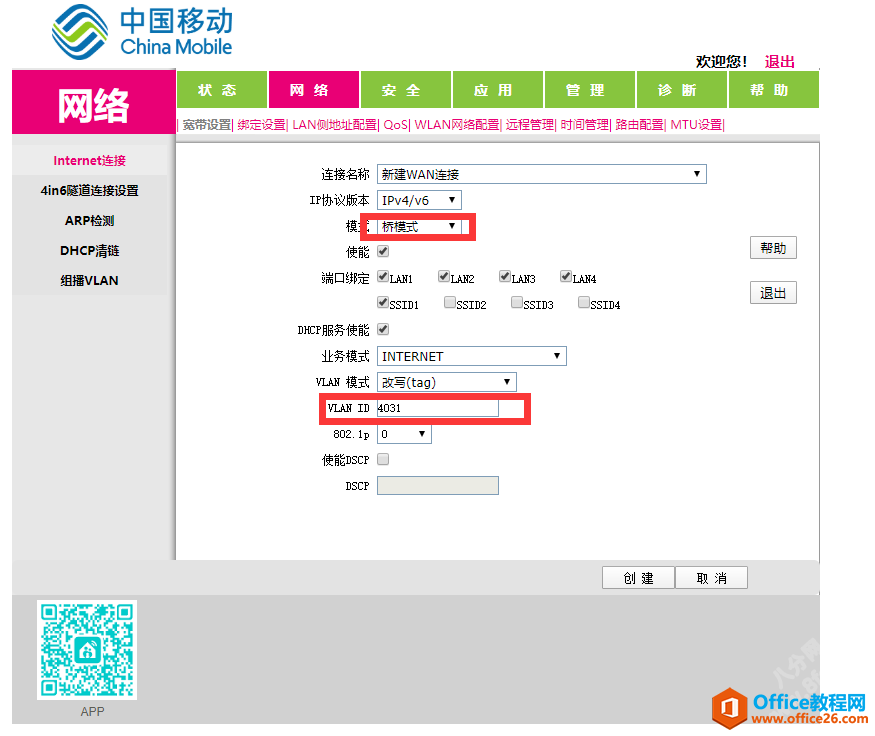Check the SSID3 binding checkbox
Screen dimensions: 875x736
click(517, 302)
